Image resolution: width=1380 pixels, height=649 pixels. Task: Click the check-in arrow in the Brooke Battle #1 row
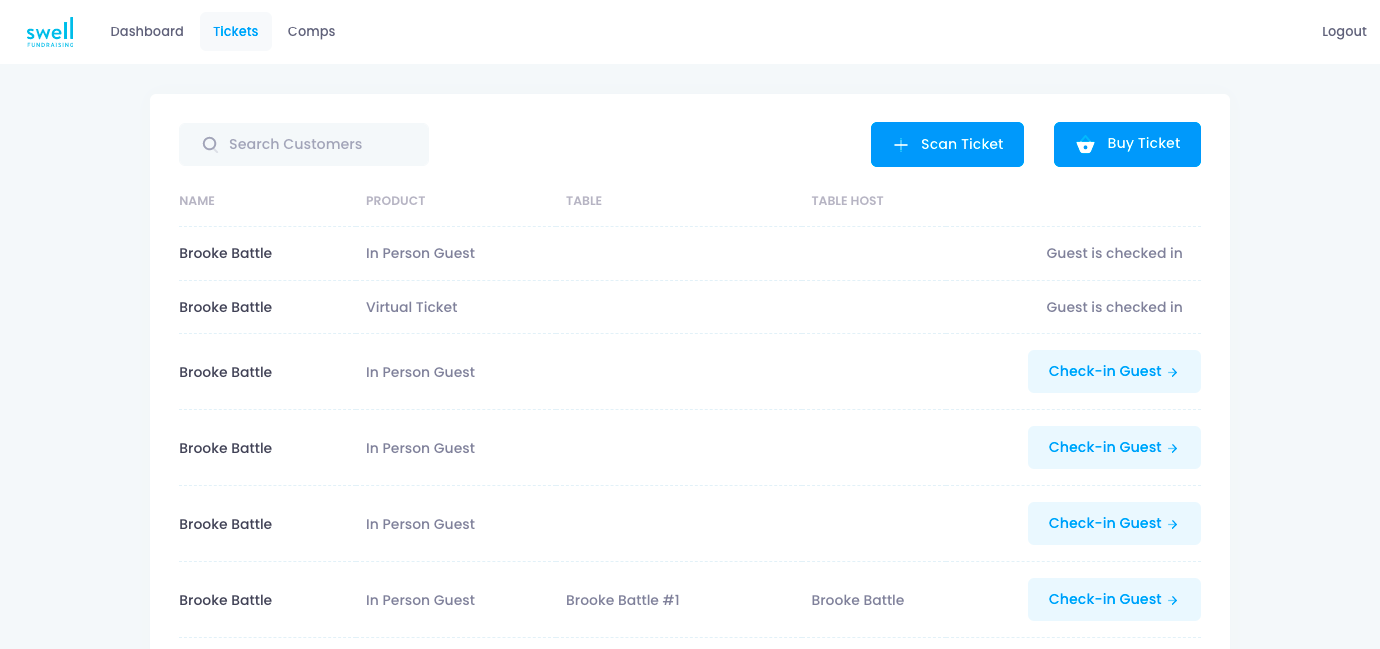1173,600
